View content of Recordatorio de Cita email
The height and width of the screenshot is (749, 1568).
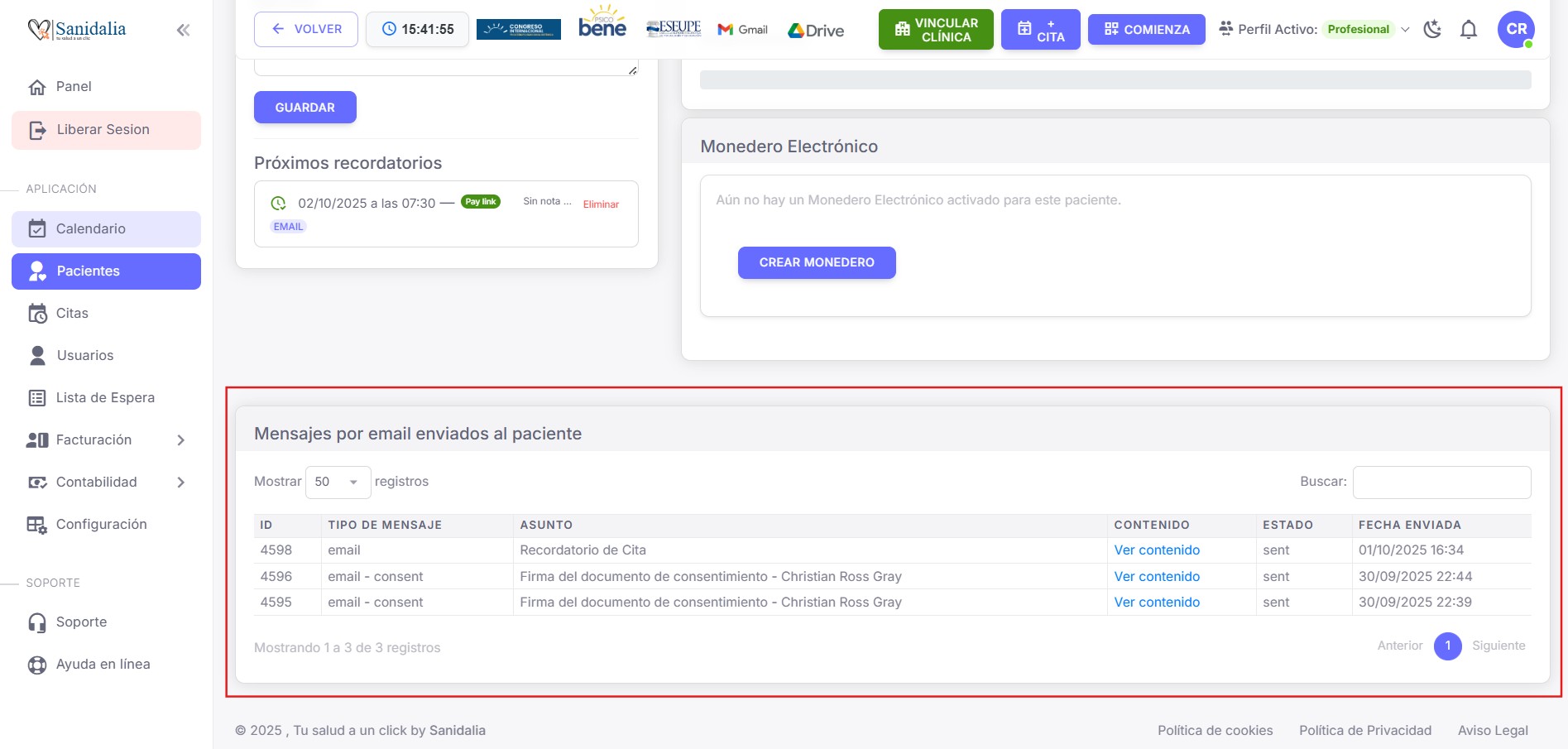click(x=1156, y=550)
